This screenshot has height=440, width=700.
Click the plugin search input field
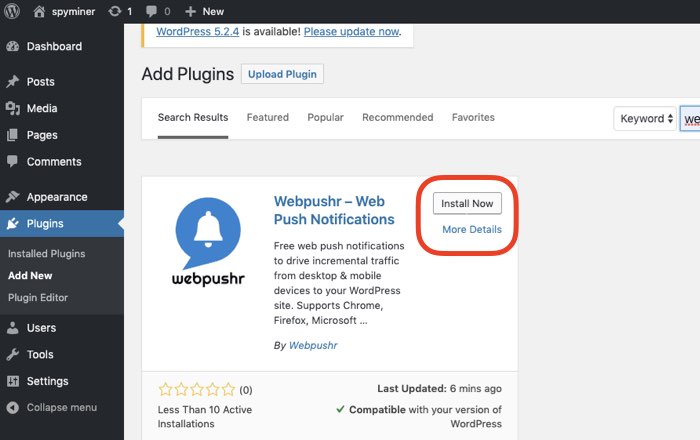pos(690,119)
